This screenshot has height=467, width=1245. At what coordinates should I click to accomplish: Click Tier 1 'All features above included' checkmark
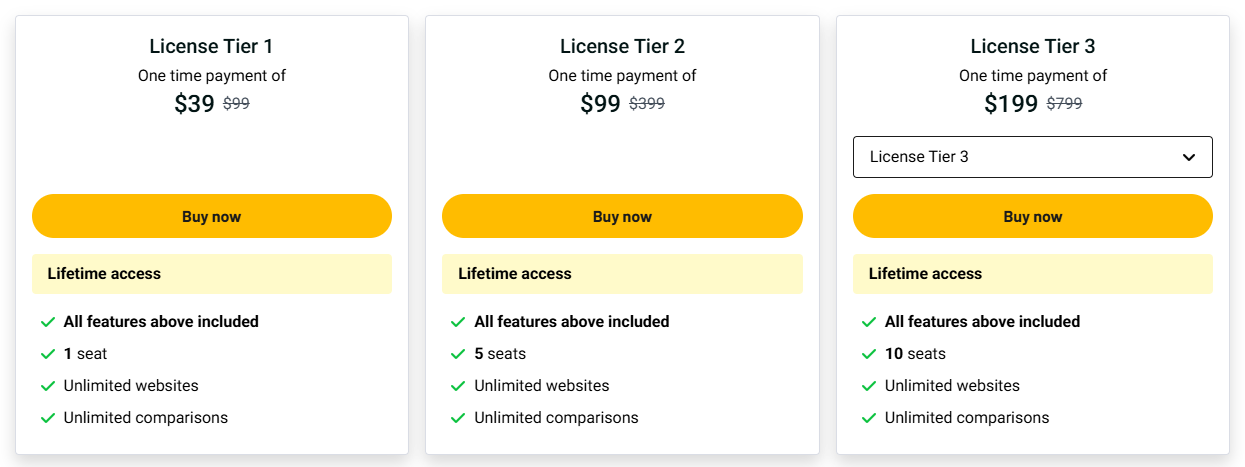click(47, 322)
